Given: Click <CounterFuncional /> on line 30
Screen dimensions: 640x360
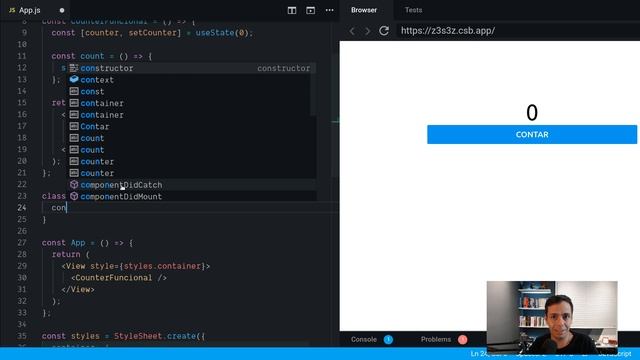Looking at the screenshot, I should click(x=119, y=278).
